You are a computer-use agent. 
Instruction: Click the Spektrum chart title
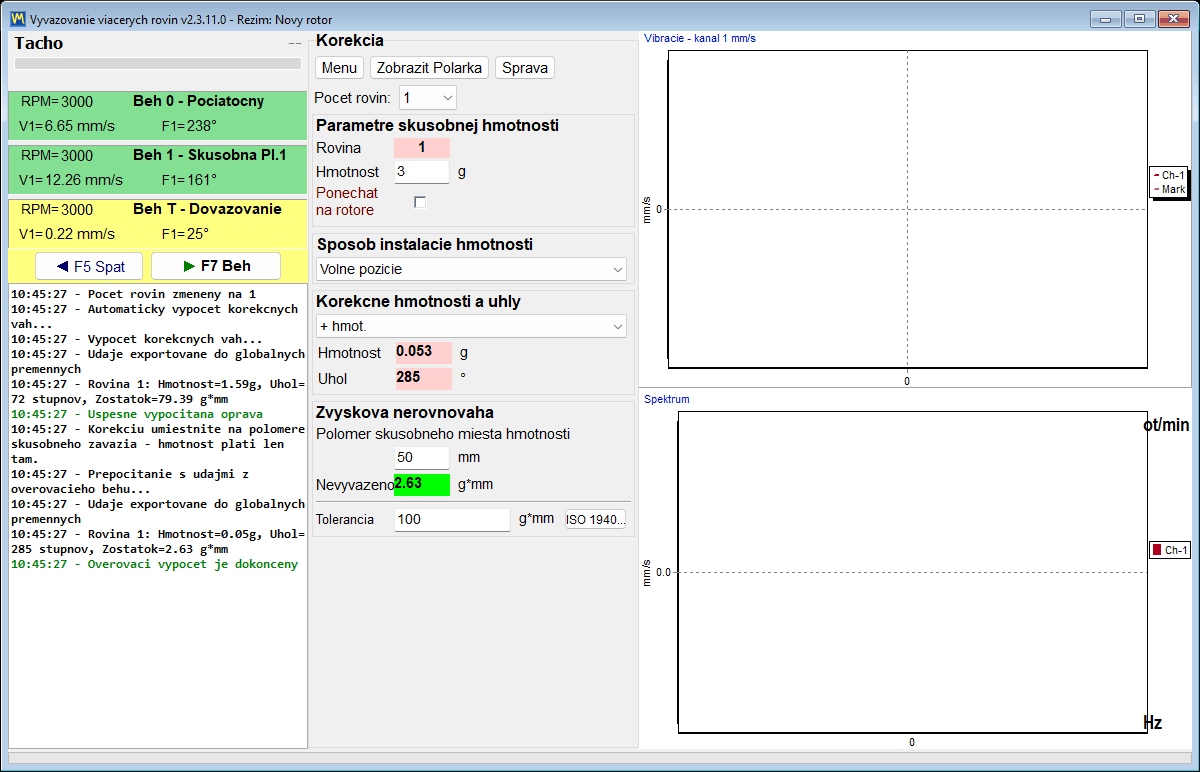tap(667, 399)
